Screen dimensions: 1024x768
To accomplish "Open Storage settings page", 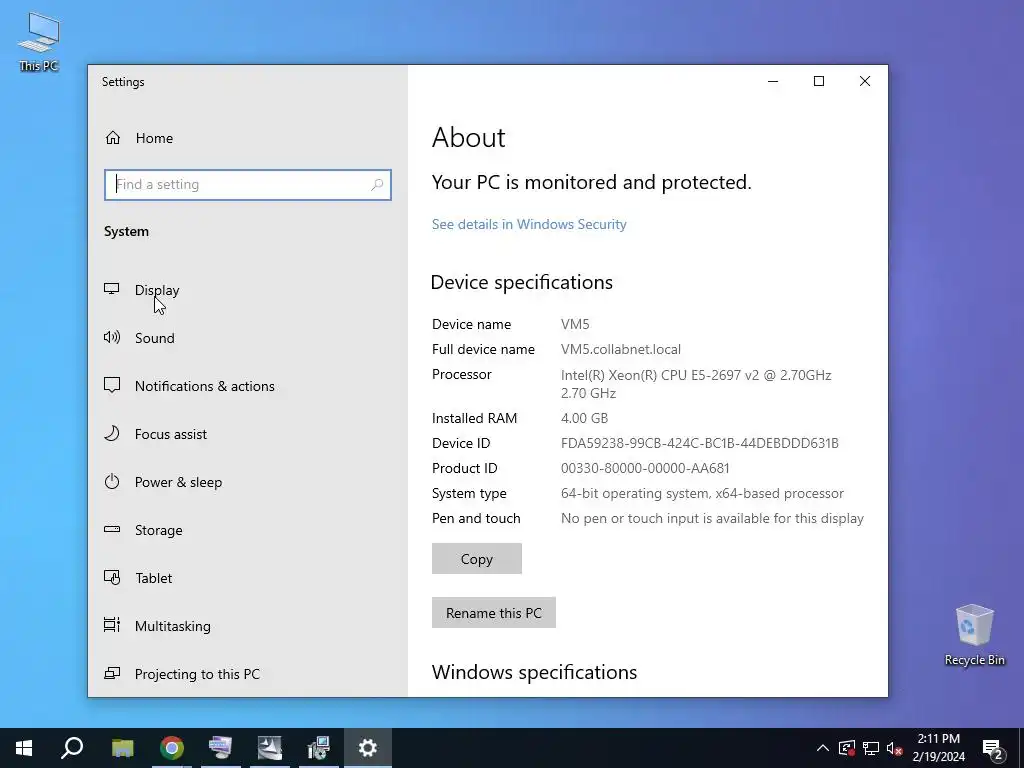I will [x=159, y=530].
